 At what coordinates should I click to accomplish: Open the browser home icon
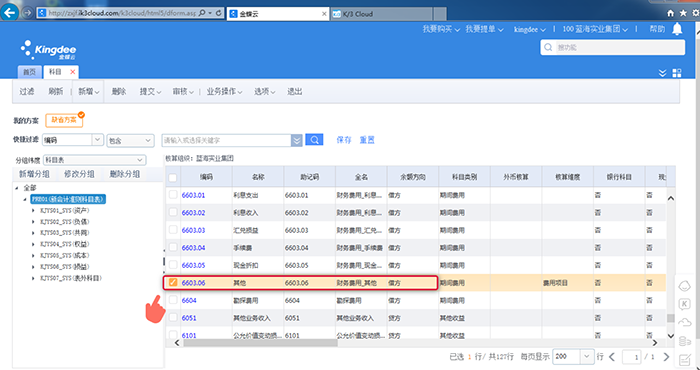671,14
